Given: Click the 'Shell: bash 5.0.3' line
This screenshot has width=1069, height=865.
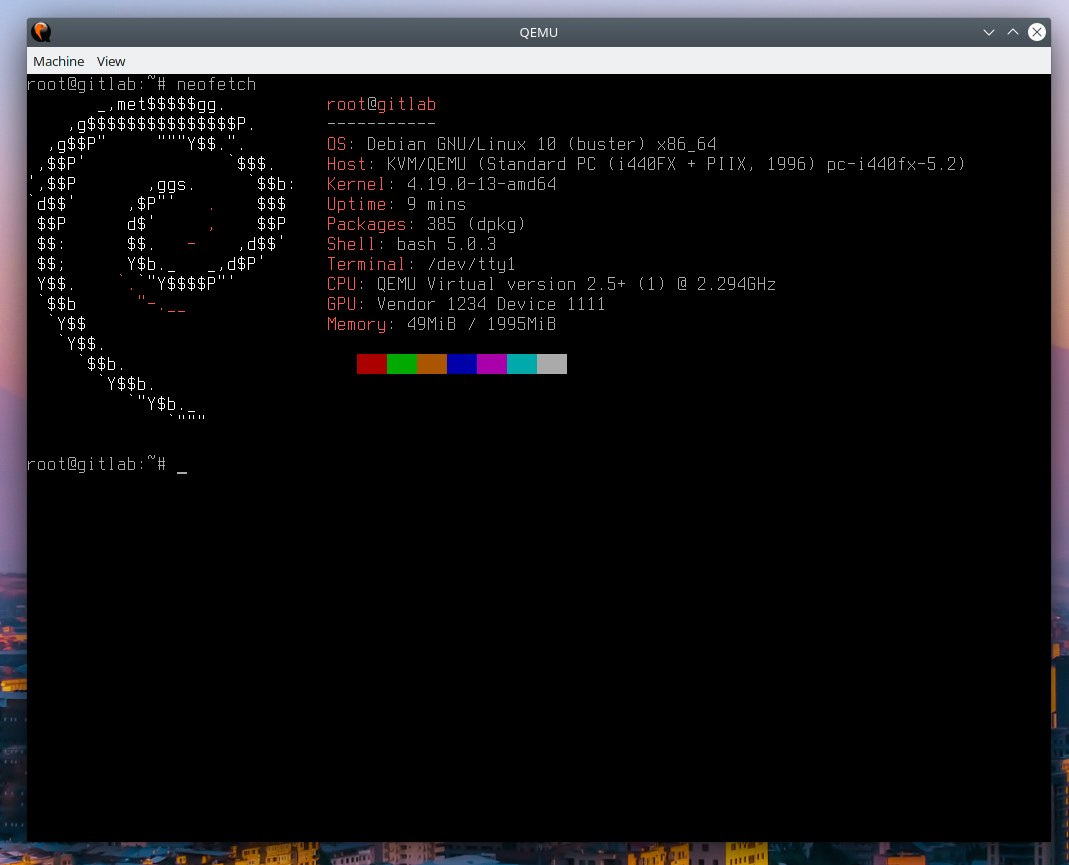Looking at the screenshot, I should click(x=411, y=244).
